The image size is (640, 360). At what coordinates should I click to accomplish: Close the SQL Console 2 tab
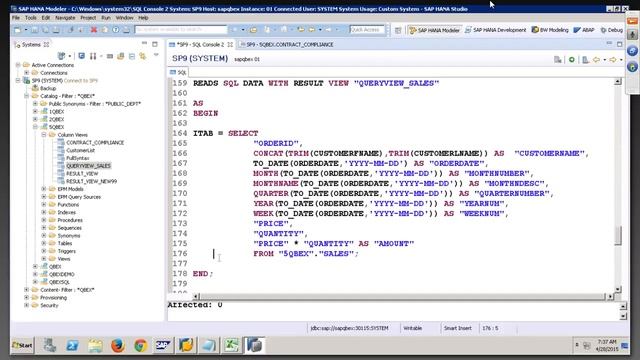point(230,44)
